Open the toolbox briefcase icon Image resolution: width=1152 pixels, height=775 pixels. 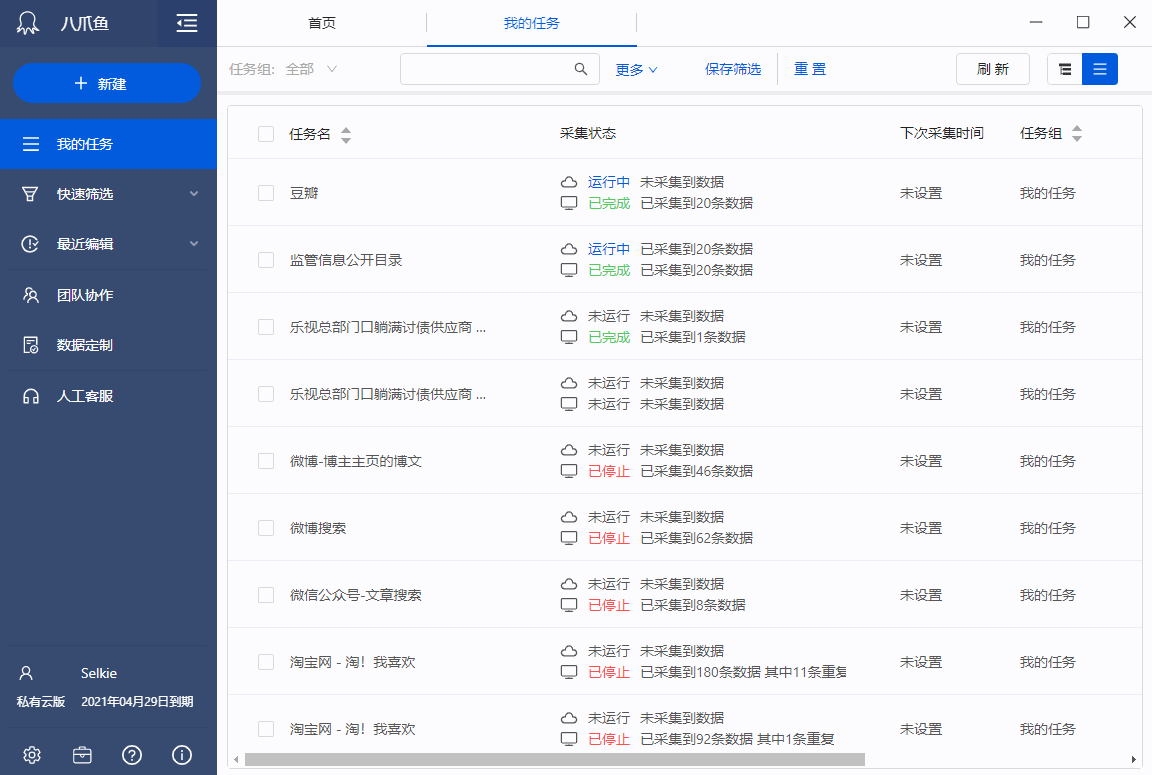click(82, 755)
